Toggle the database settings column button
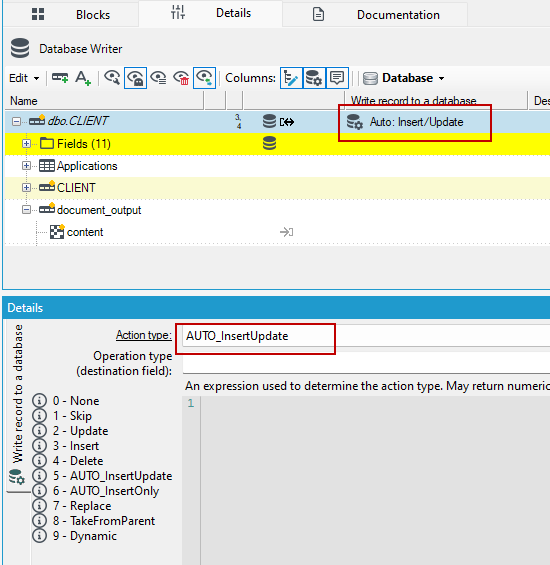Viewport: 550px width, 565px height. pos(314,78)
